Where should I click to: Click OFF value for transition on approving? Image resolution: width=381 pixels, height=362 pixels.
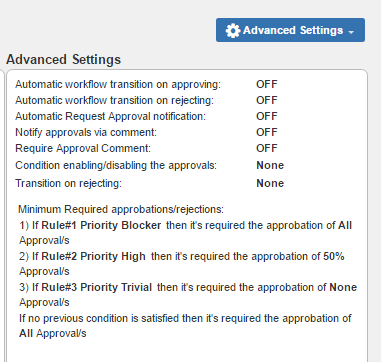coord(267,84)
